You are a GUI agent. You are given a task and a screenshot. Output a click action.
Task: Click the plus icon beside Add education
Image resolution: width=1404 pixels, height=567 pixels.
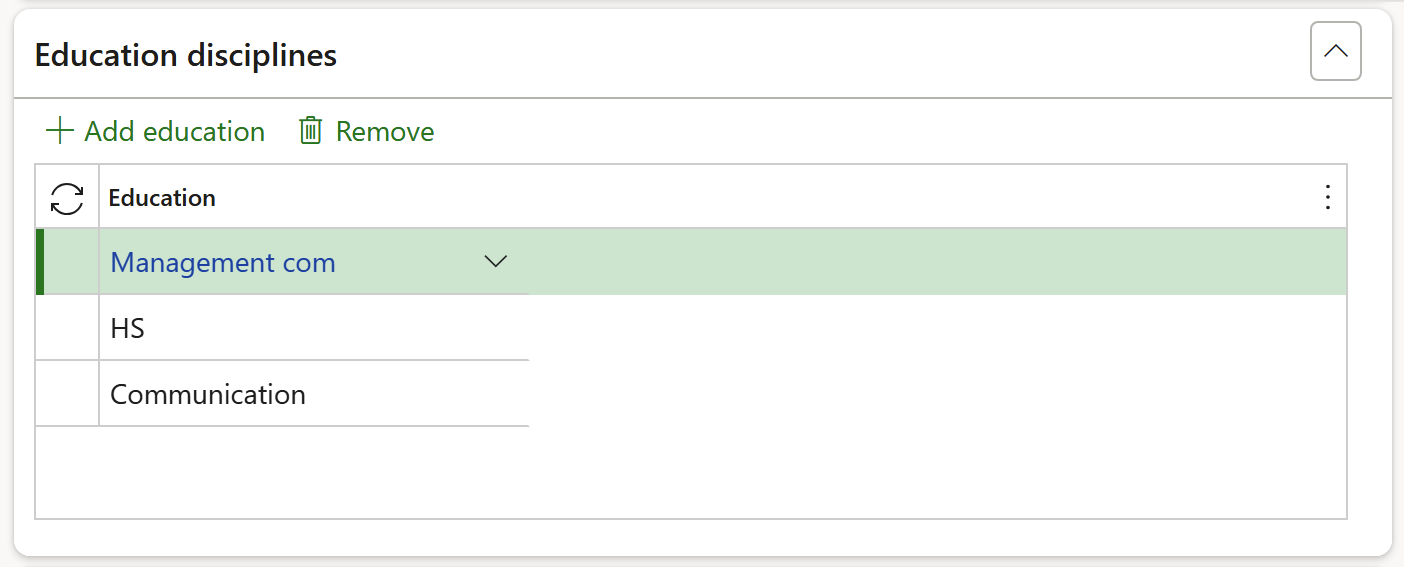[x=60, y=131]
